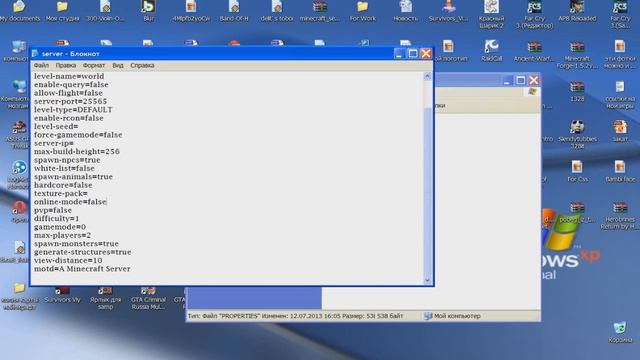This screenshot has width=640, height=360.
Task: Open the Справка menu in Notepad
Action: [x=142, y=65]
